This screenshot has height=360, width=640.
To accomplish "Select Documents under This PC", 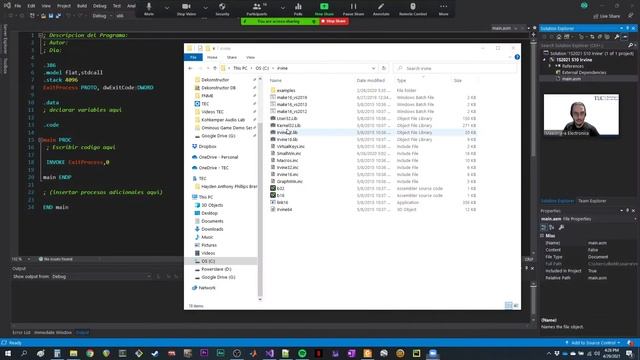I will (x=212, y=221).
